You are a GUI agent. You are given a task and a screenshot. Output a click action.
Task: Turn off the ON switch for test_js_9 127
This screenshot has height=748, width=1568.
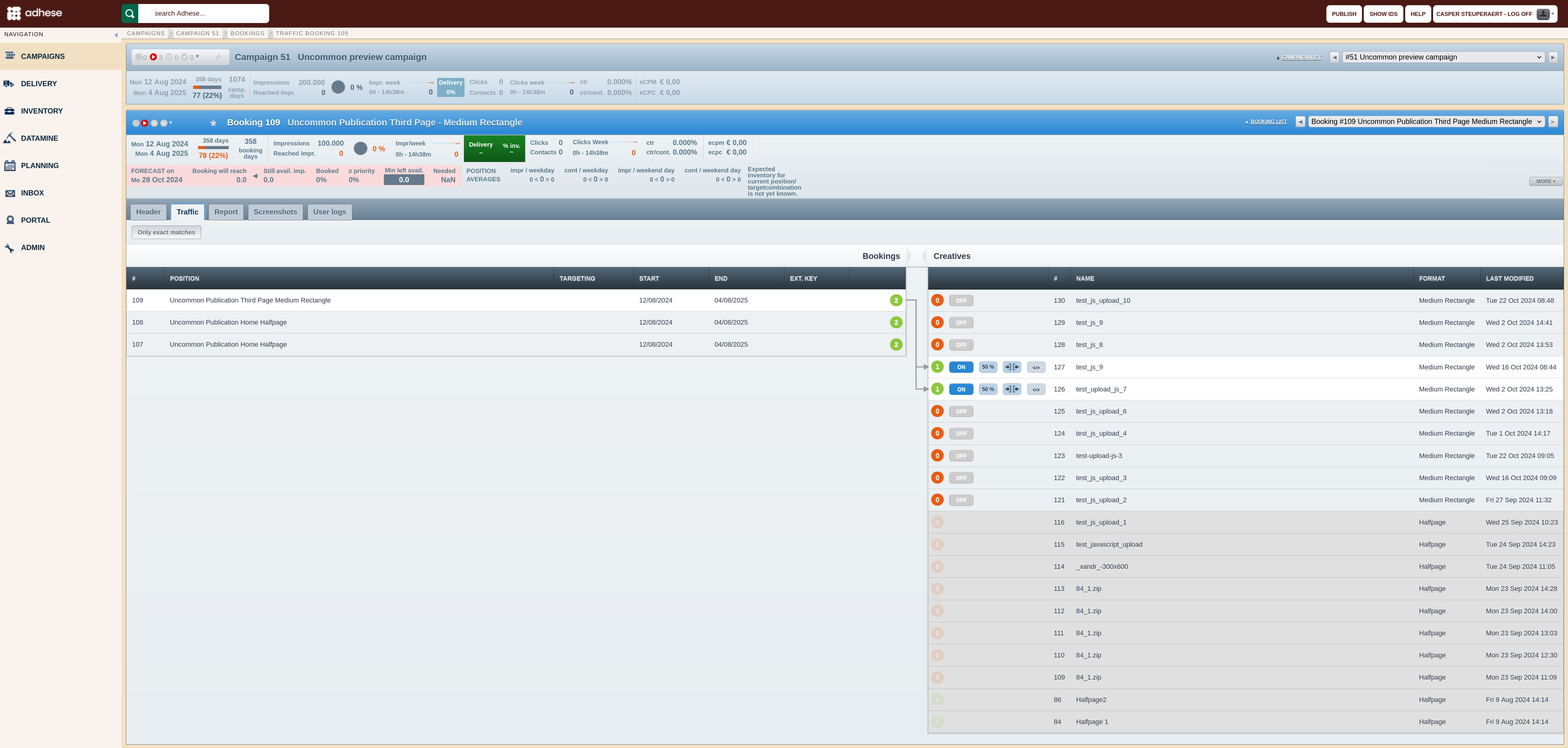tap(961, 367)
